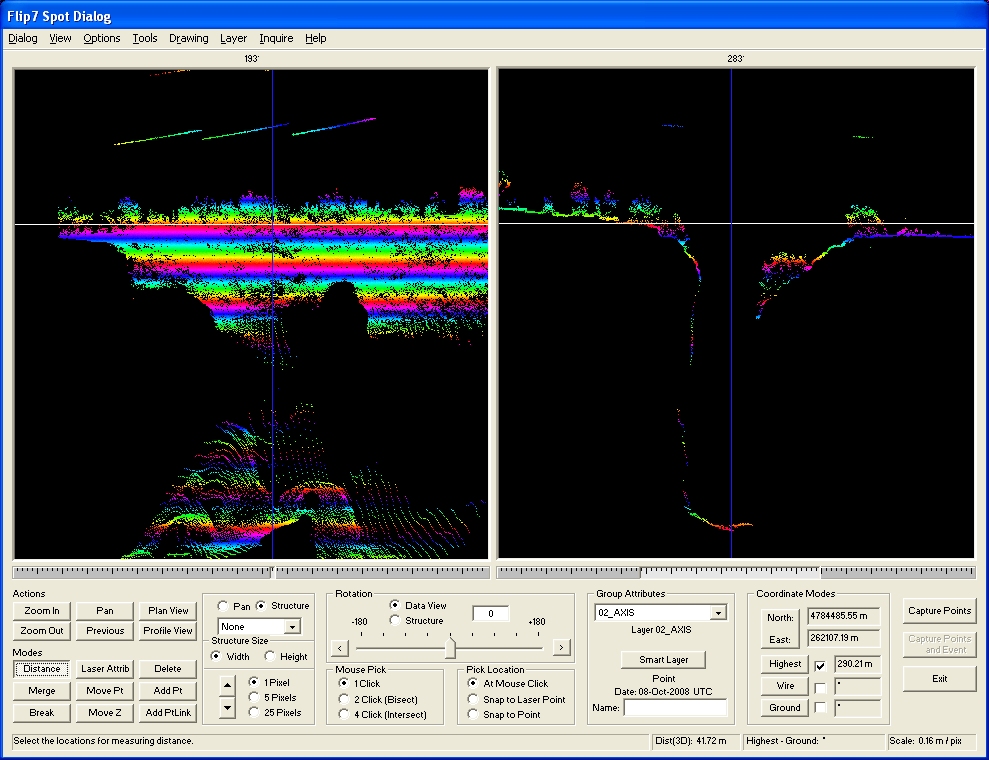The height and width of the screenshot is (760, 989).
Task: Click the Structure Size down arrow button
Action: tap(227, 707)
